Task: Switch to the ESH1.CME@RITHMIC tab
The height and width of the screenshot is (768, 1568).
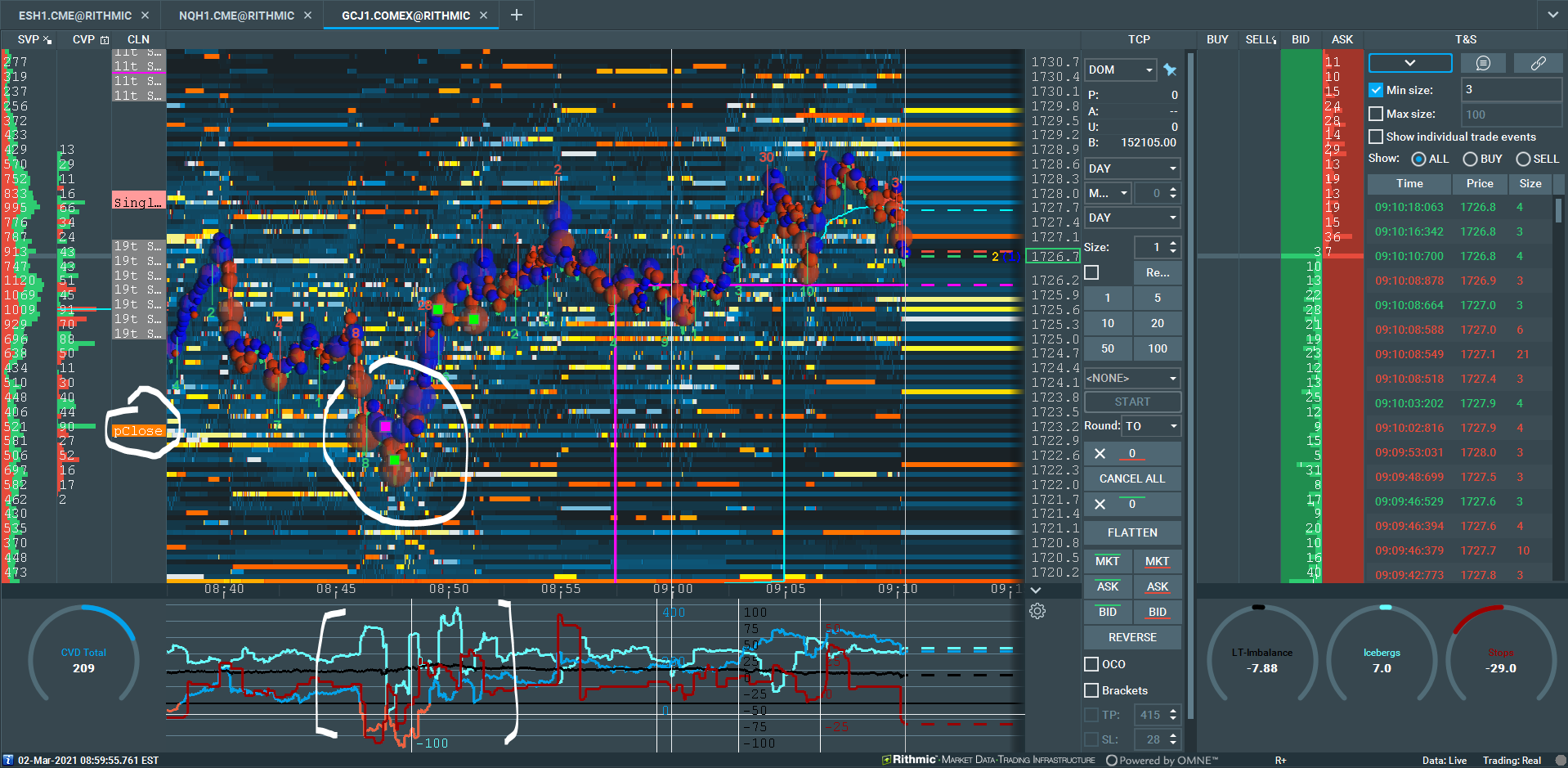Action: tap(75, 16)
